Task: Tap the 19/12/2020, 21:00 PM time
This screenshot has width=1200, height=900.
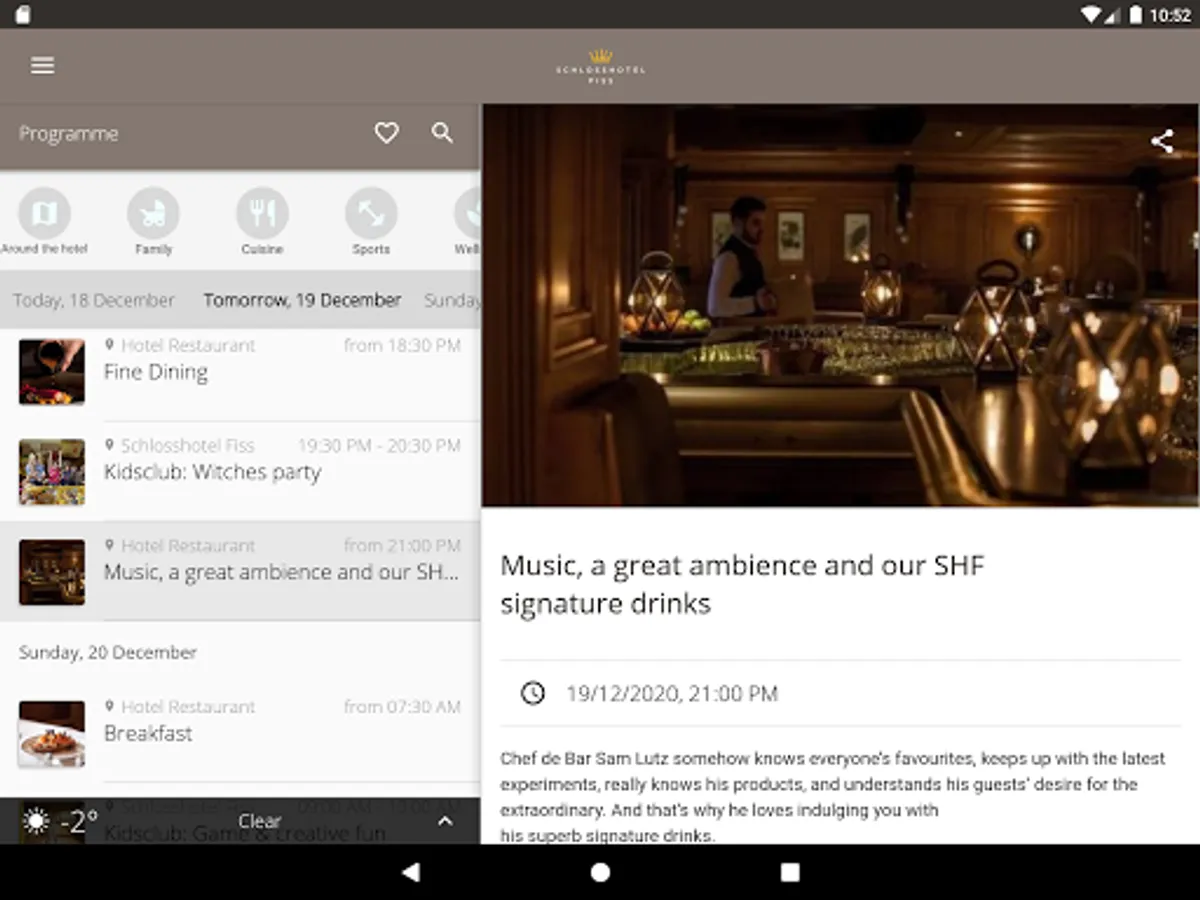Action: point(672,693)
